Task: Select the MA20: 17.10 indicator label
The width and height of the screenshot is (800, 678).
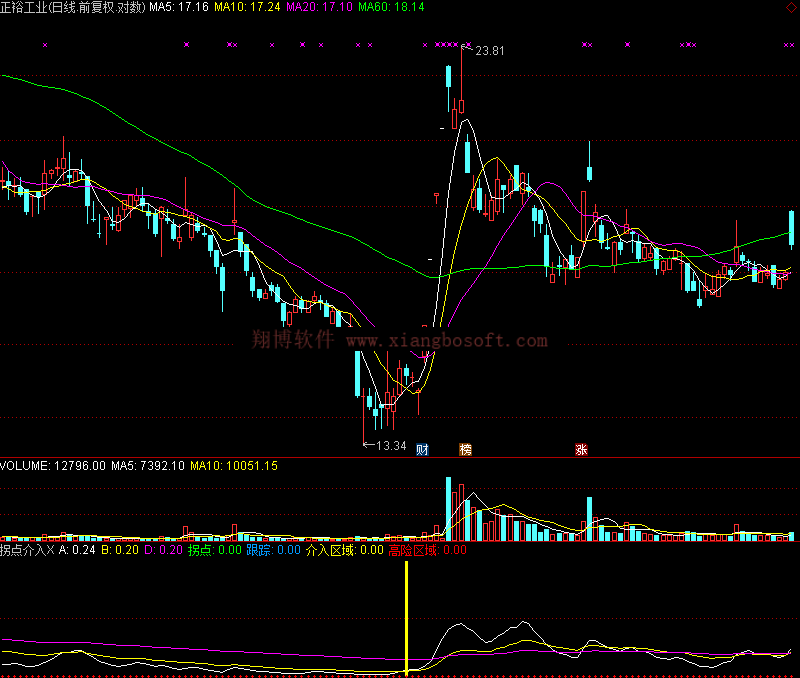Action: tap(319, 7)
